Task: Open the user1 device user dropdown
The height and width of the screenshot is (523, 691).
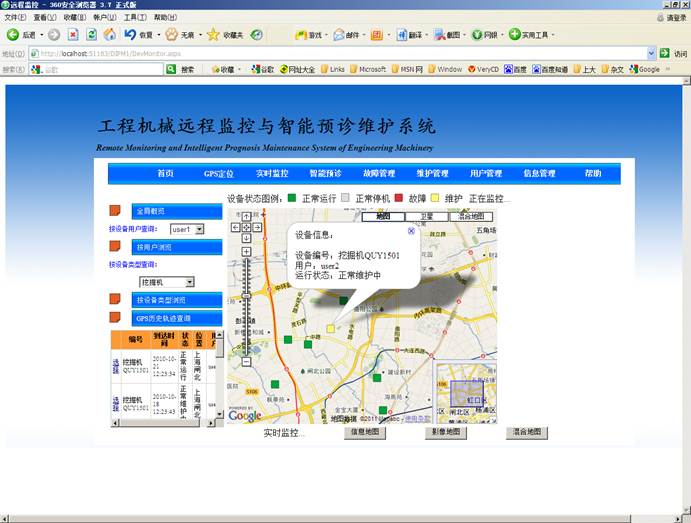Action: click(199, 229)
